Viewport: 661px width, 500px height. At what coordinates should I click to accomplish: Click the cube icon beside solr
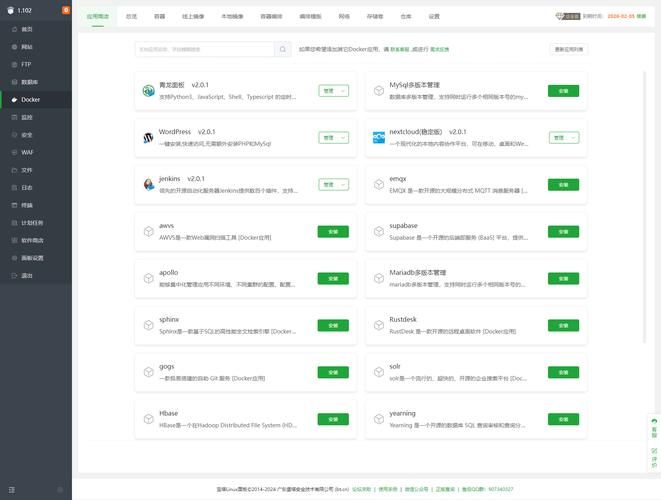tap(379, 372)
